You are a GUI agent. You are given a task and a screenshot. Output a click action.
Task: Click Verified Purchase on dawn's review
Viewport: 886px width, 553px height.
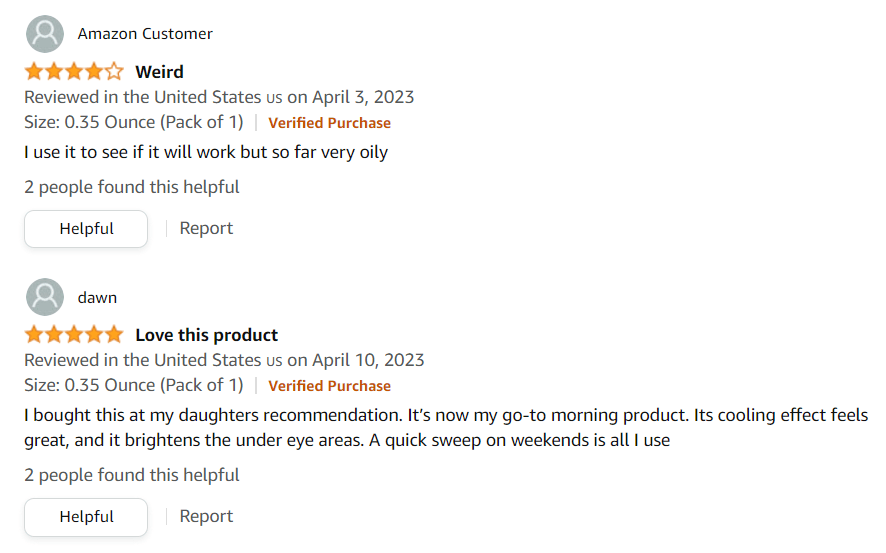pyautogui.click(x=329, y=386)
